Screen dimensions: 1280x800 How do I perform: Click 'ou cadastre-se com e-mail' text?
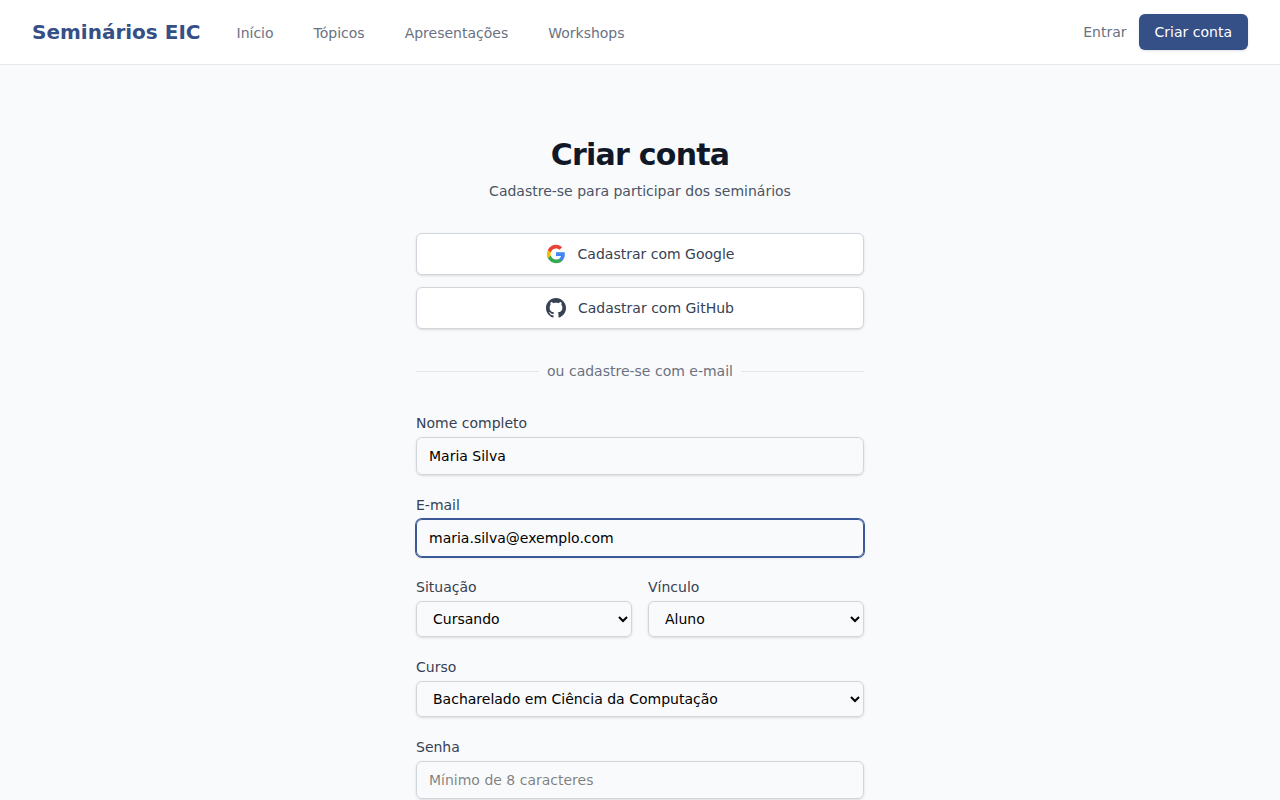[x=640, y=371]
